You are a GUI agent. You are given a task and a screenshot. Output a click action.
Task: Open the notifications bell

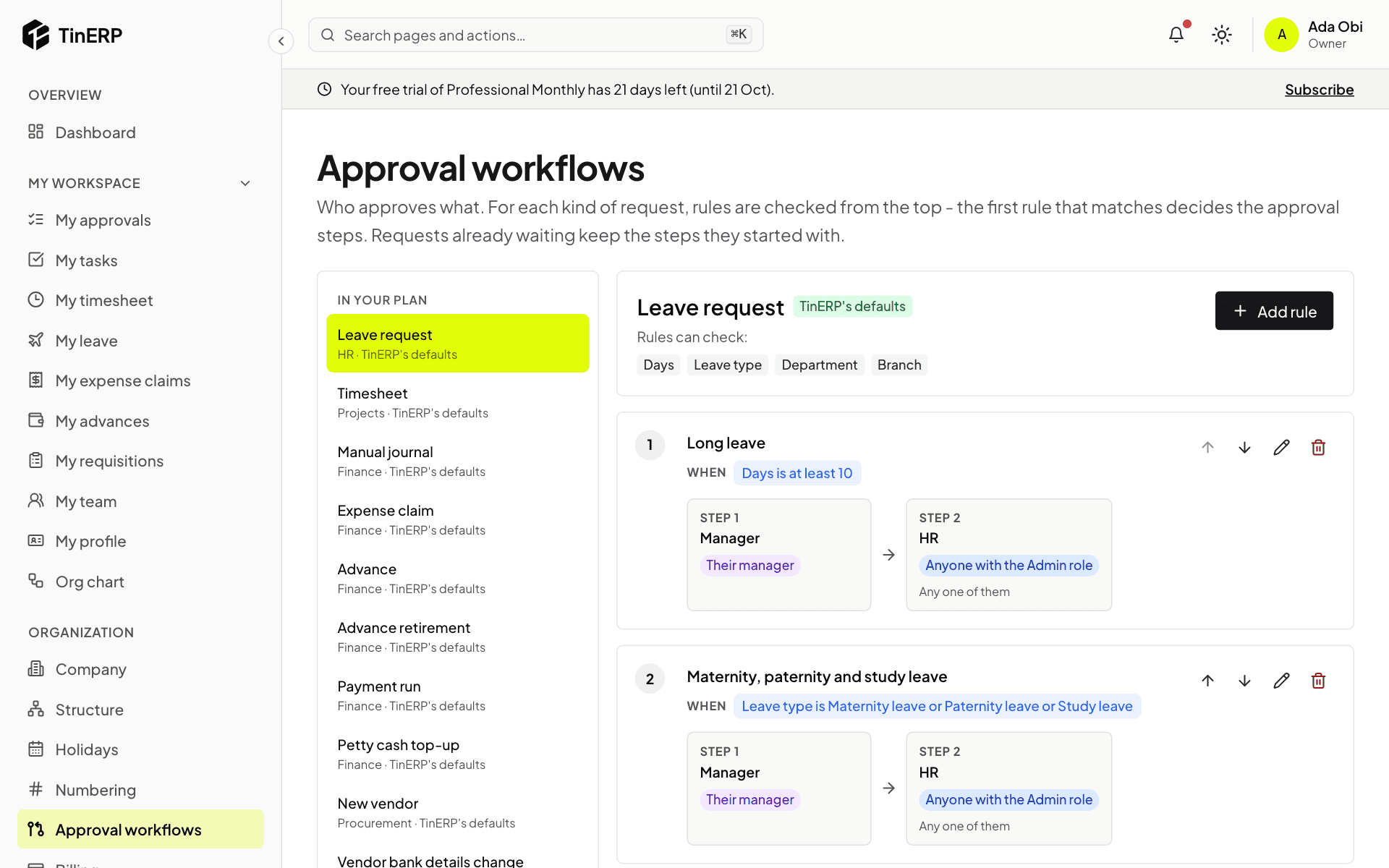pyautogui.click(x=1176, y=34)
